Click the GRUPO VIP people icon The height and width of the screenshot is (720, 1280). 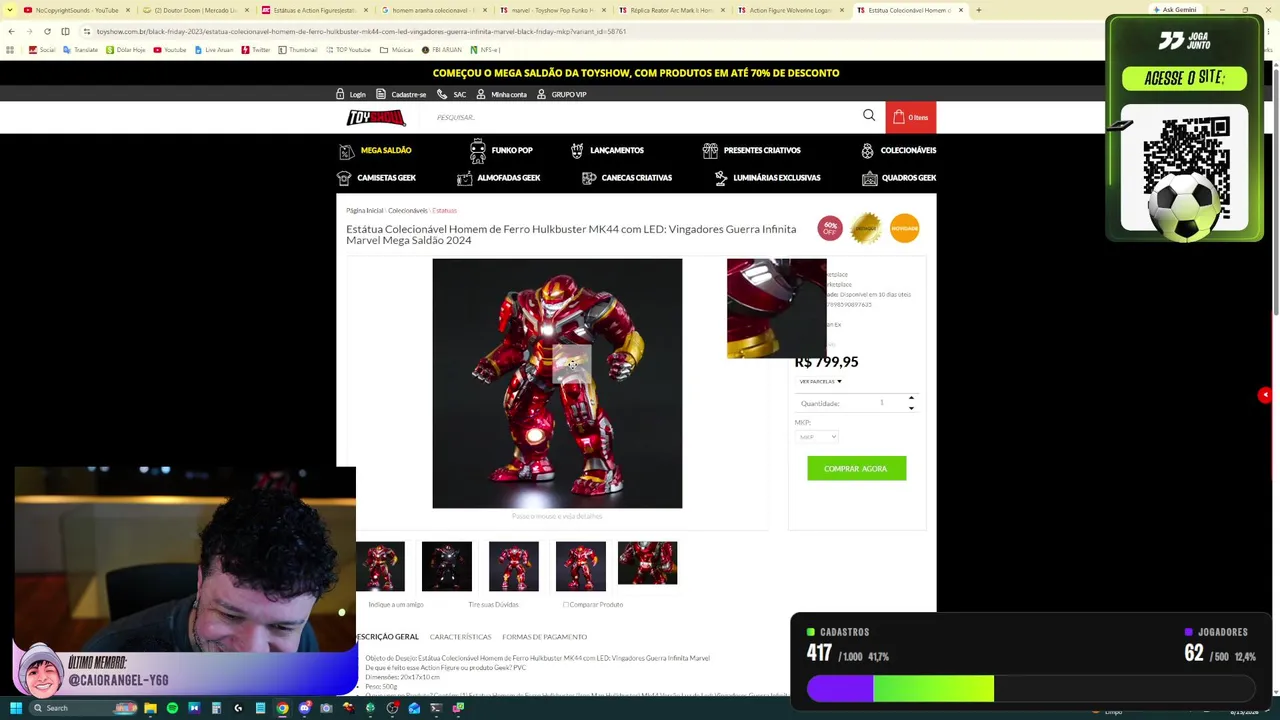click(x=542, y=94)
